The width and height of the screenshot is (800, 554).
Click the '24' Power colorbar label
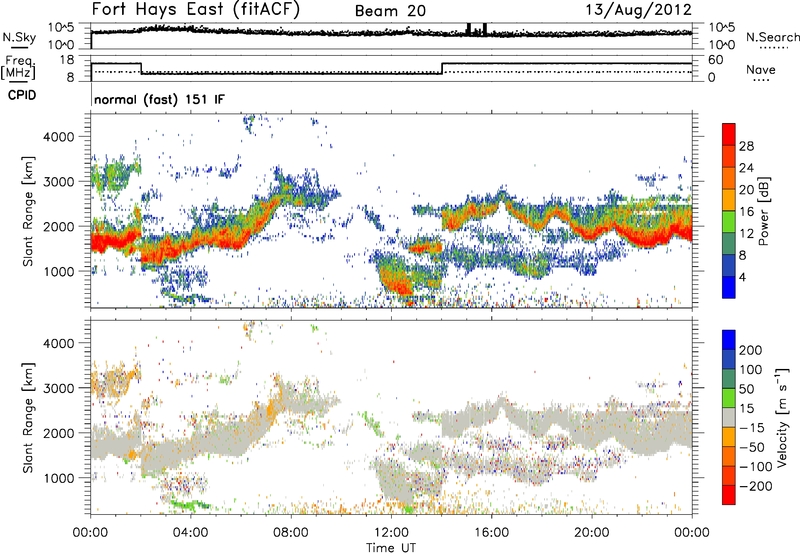[x=746, y=168]
